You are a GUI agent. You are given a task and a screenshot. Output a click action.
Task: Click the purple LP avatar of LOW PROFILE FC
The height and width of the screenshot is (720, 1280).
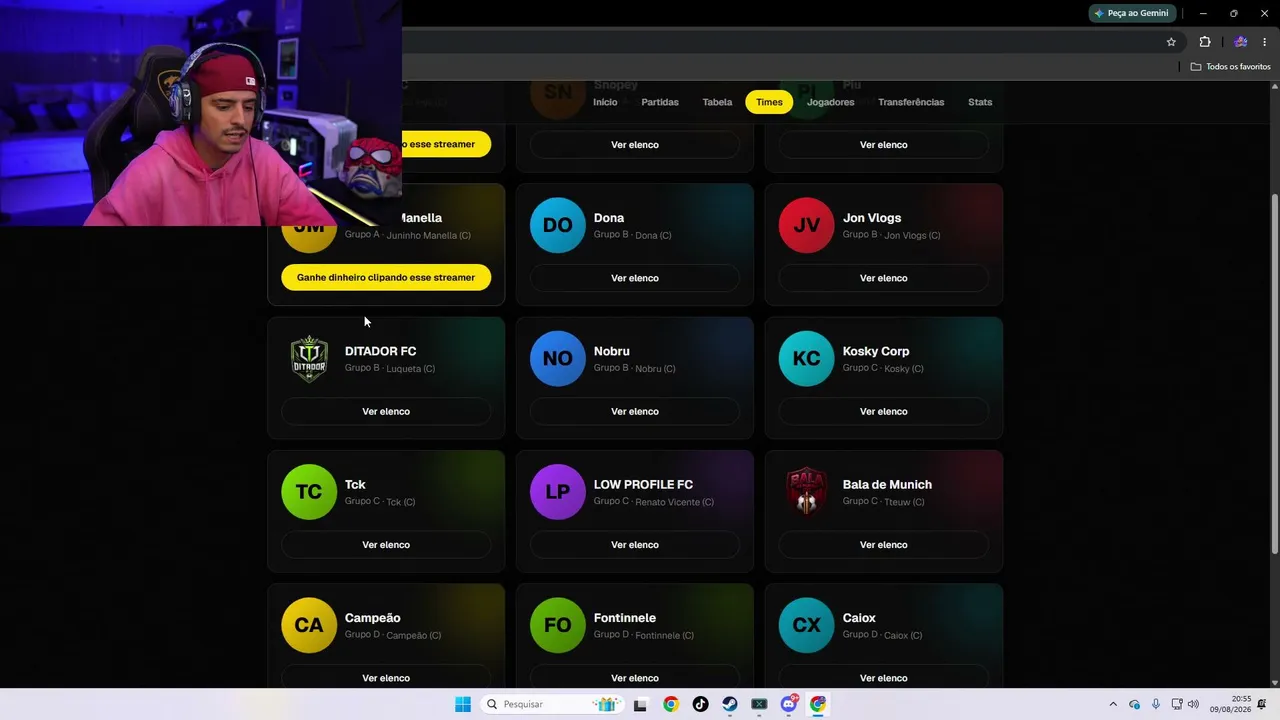557,492
